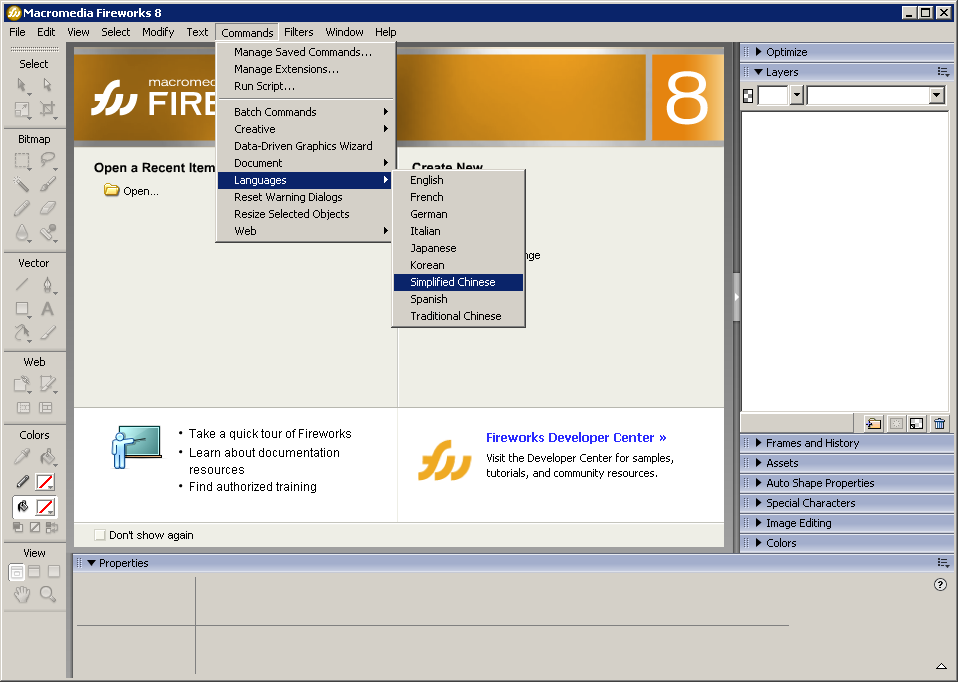
Task: Select the Brush tool
Action: coord(47,184)
